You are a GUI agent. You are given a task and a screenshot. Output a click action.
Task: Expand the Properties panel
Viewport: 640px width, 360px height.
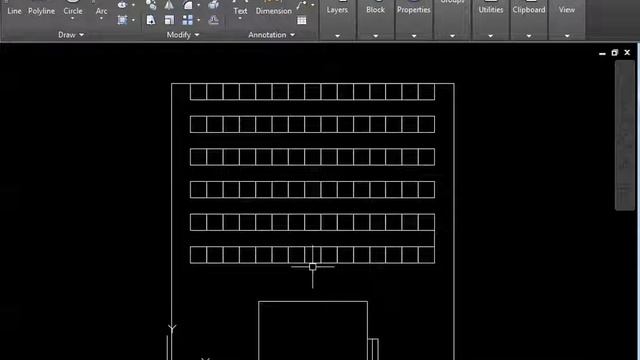pos(414,36)
